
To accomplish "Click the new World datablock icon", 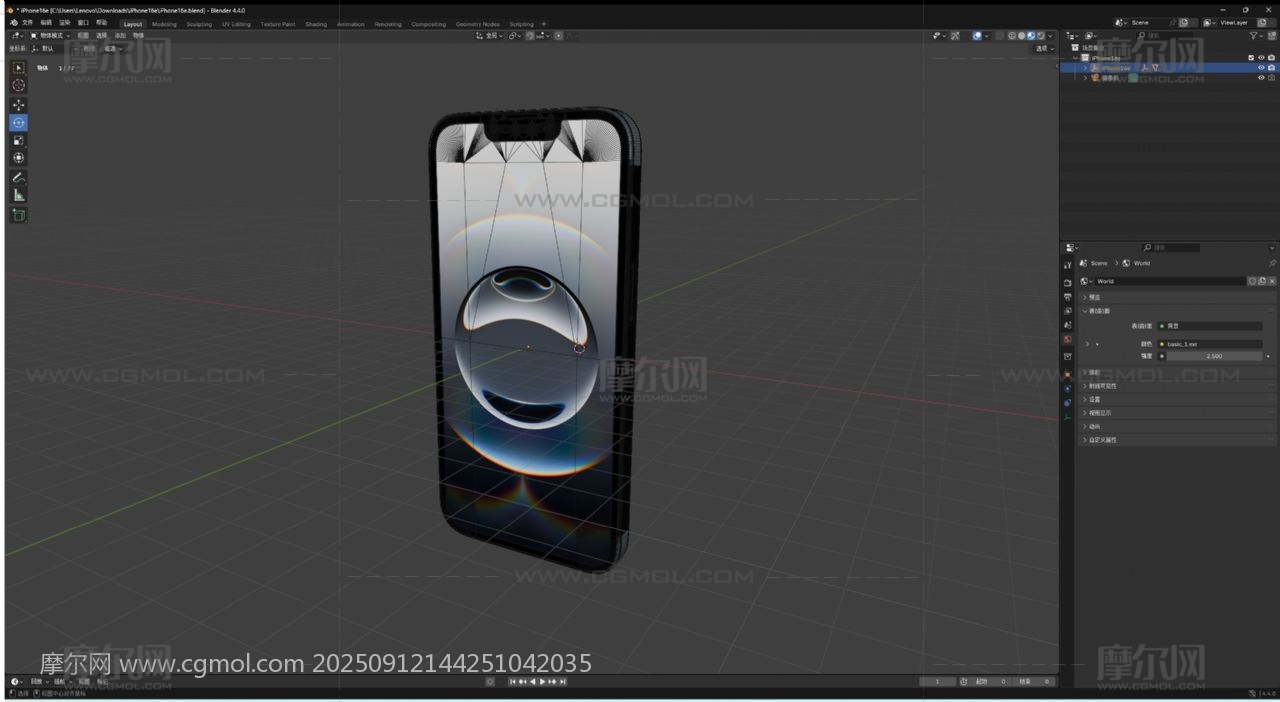I will tap(1261, 281).
